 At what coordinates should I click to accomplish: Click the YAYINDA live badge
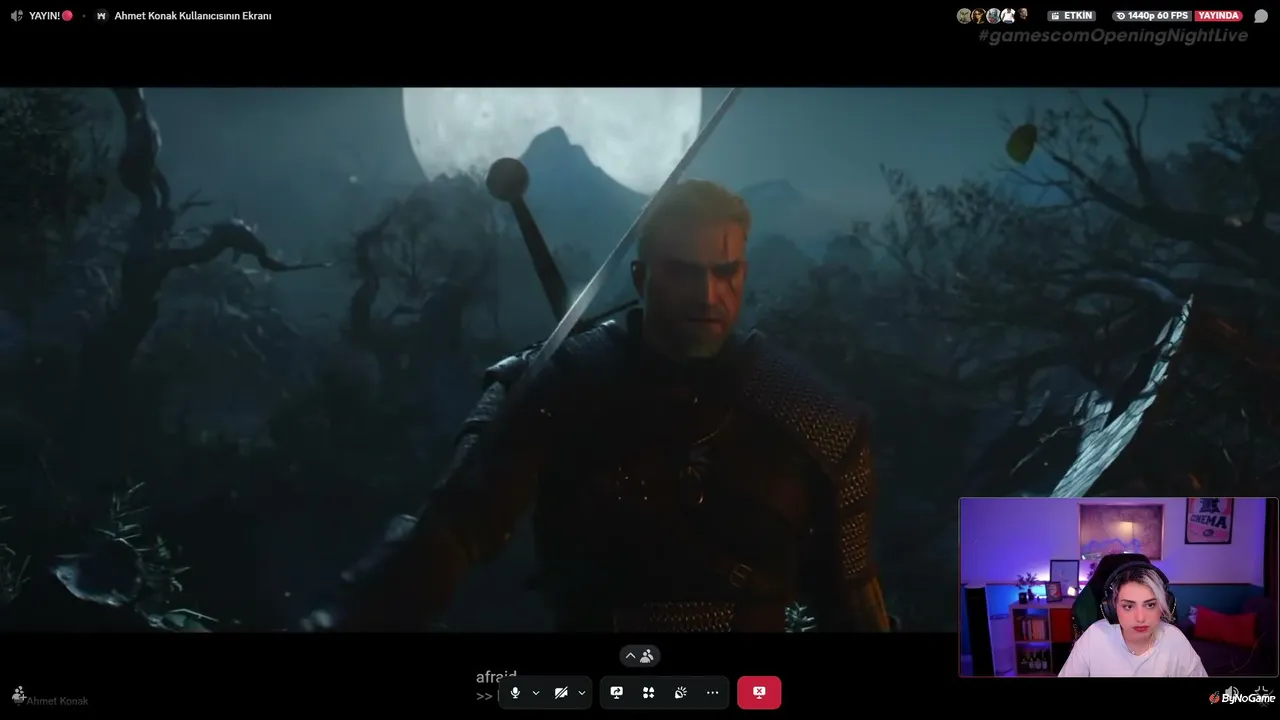pos(1219,16)
